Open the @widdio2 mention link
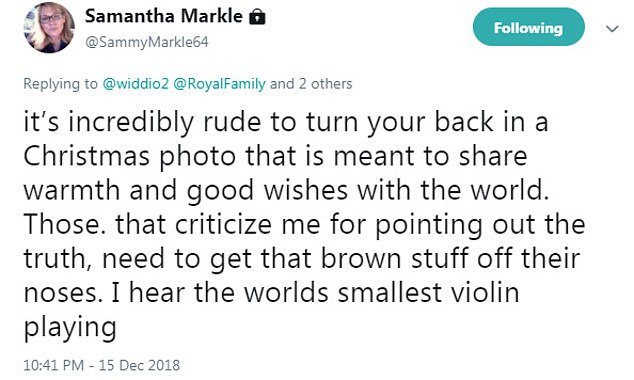This screenshot has height=380, width=634. (135, 84)
